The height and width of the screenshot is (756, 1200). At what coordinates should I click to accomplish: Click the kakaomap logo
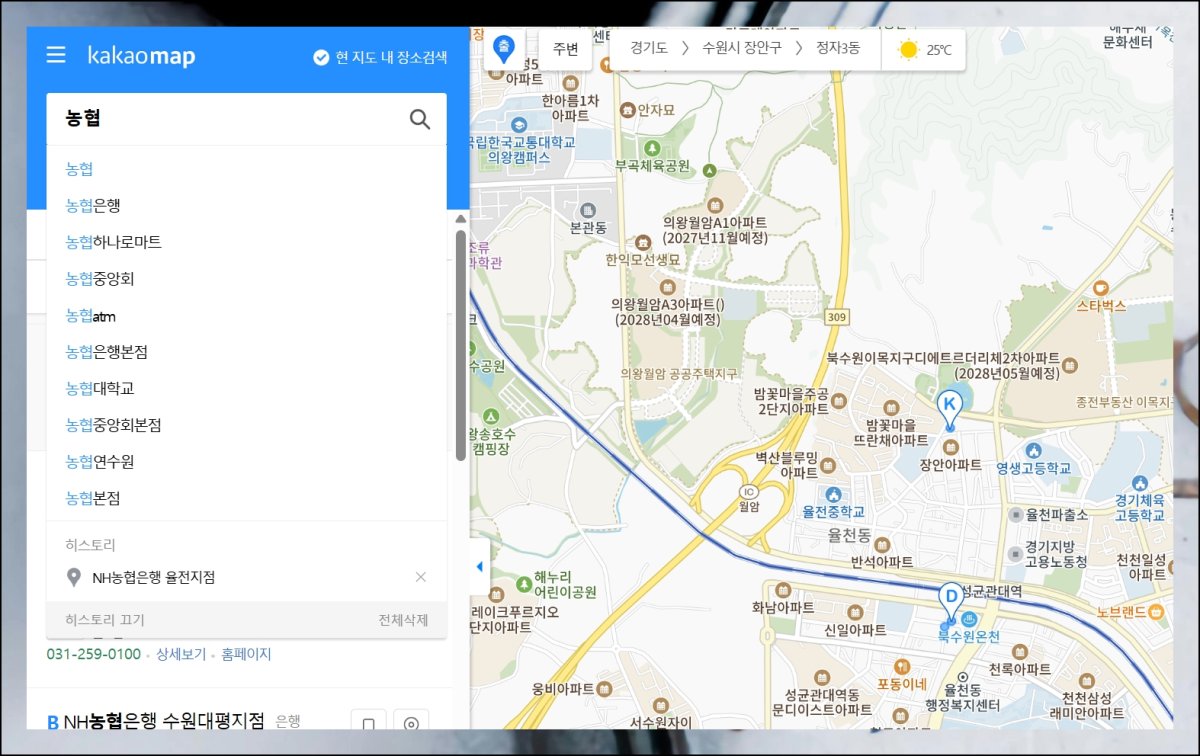[141, 56]
